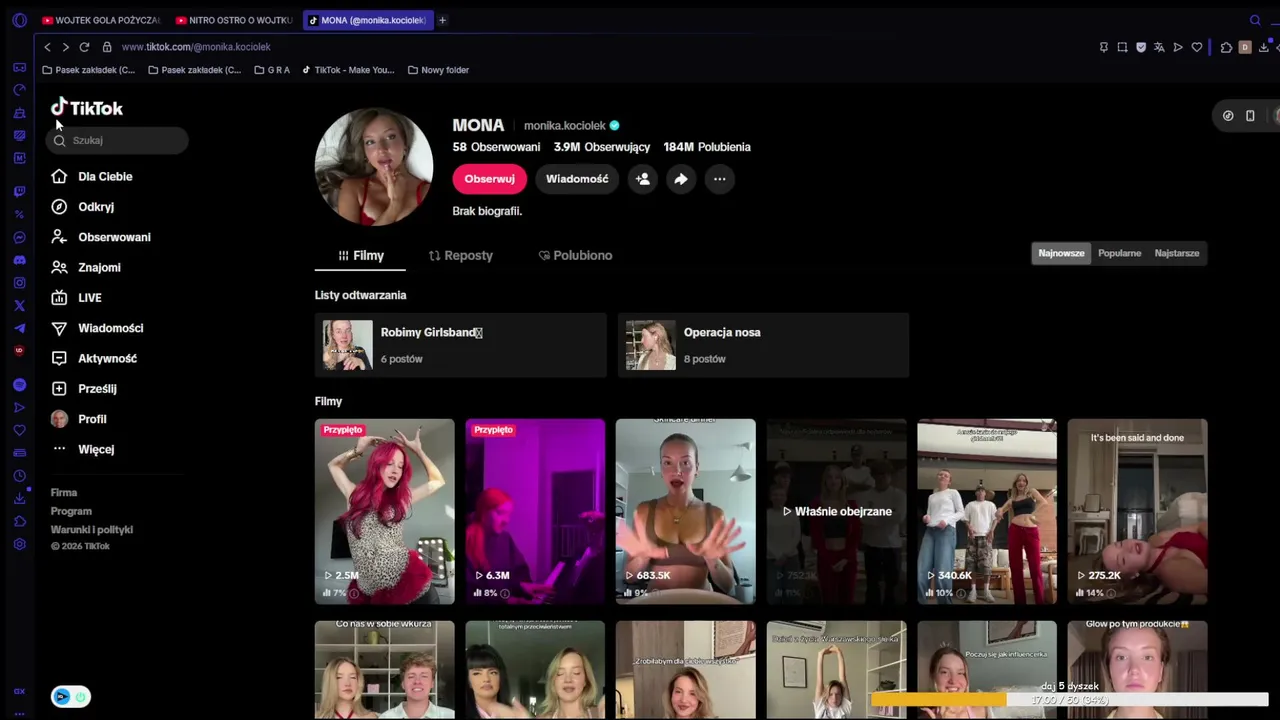Go back with the browser back arrow
The image size is (1280, 720).
[x=47, y=47]
